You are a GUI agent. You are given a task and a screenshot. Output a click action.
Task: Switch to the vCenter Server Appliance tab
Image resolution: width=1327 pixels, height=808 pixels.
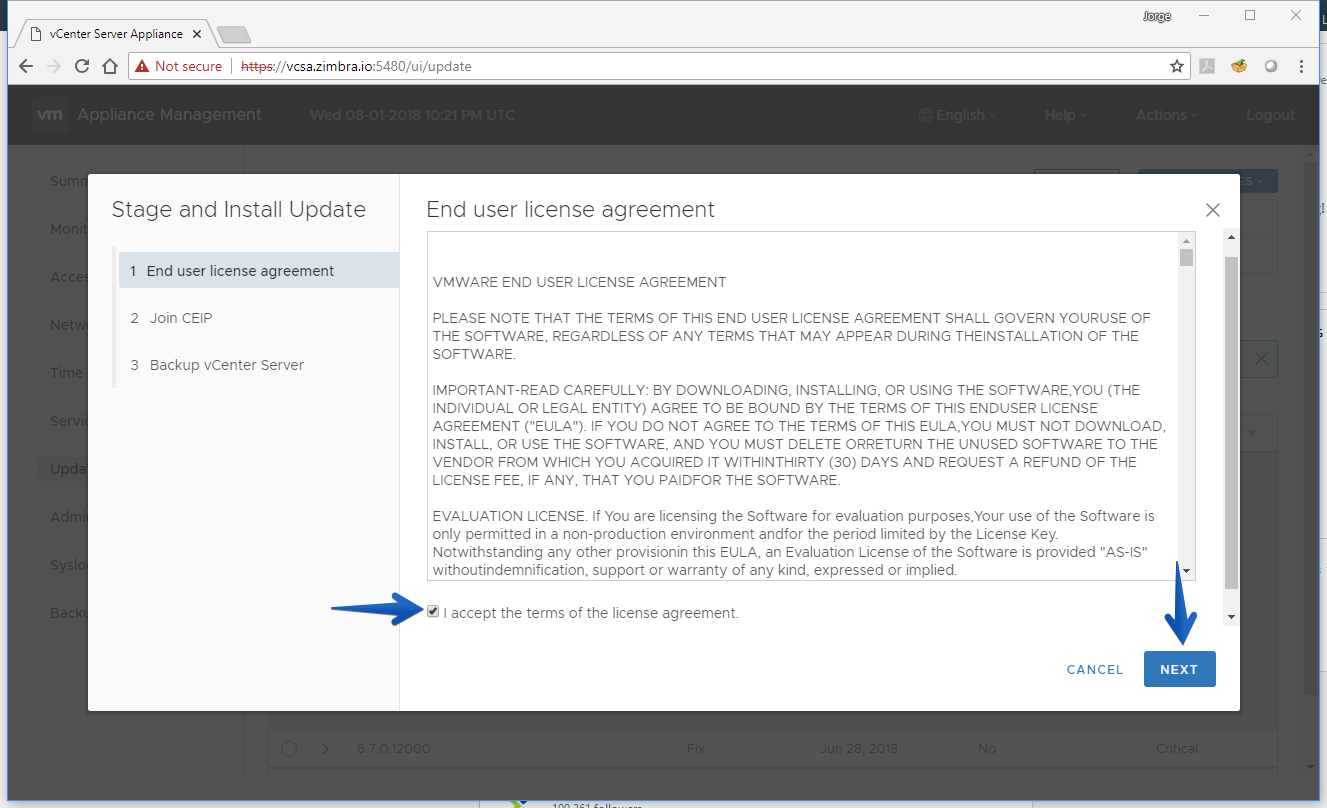pyautogui.click(x=115, y=34)
